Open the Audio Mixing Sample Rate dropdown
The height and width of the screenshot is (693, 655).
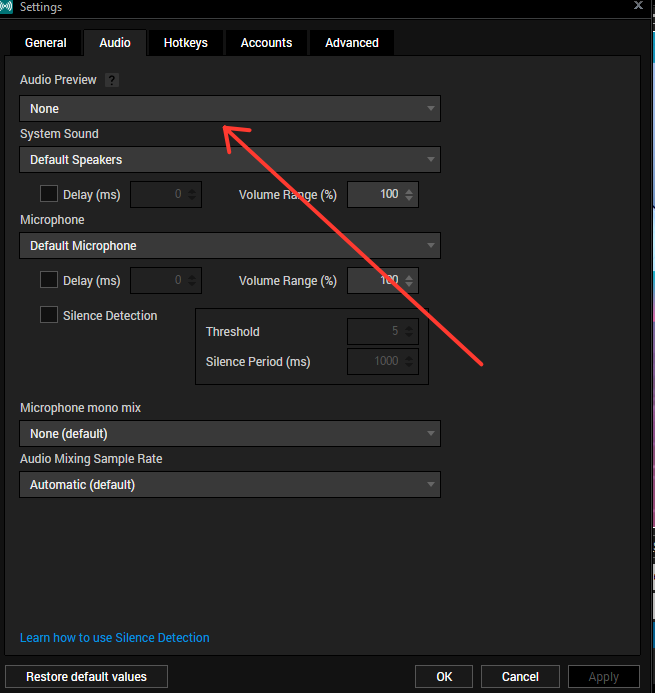tap(230, 485)
